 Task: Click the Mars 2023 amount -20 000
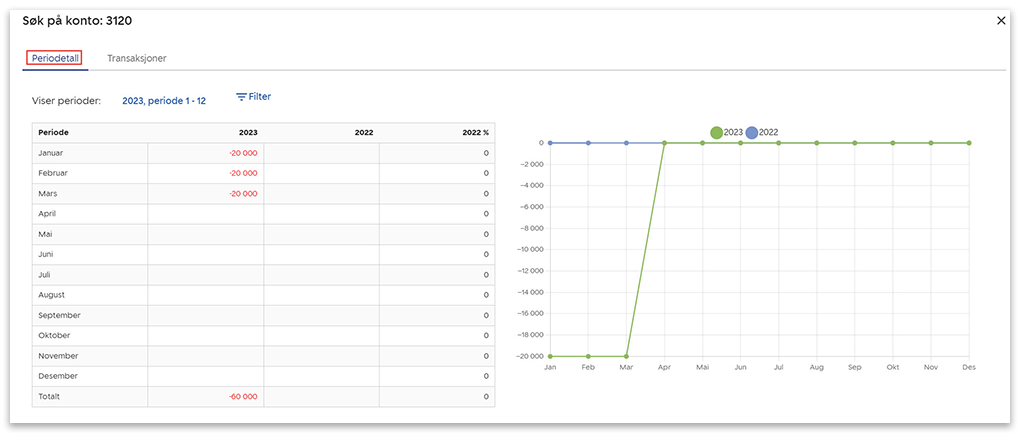tap(243, 194)
